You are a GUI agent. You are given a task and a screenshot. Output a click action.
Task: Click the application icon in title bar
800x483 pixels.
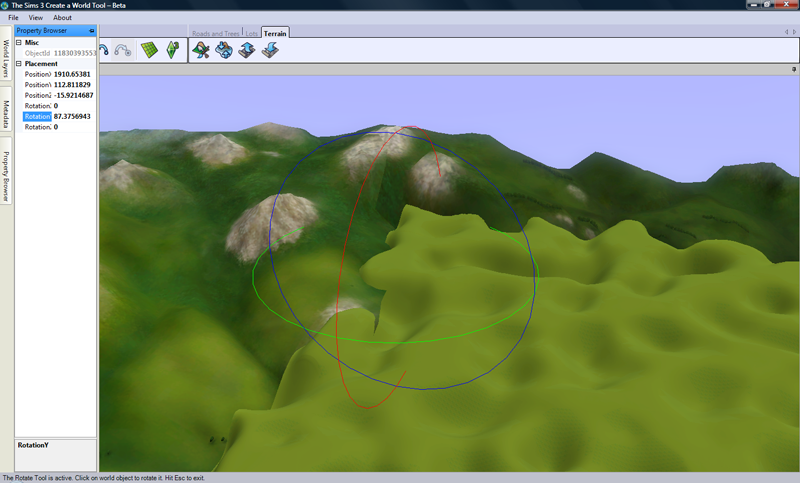(5, 5)
